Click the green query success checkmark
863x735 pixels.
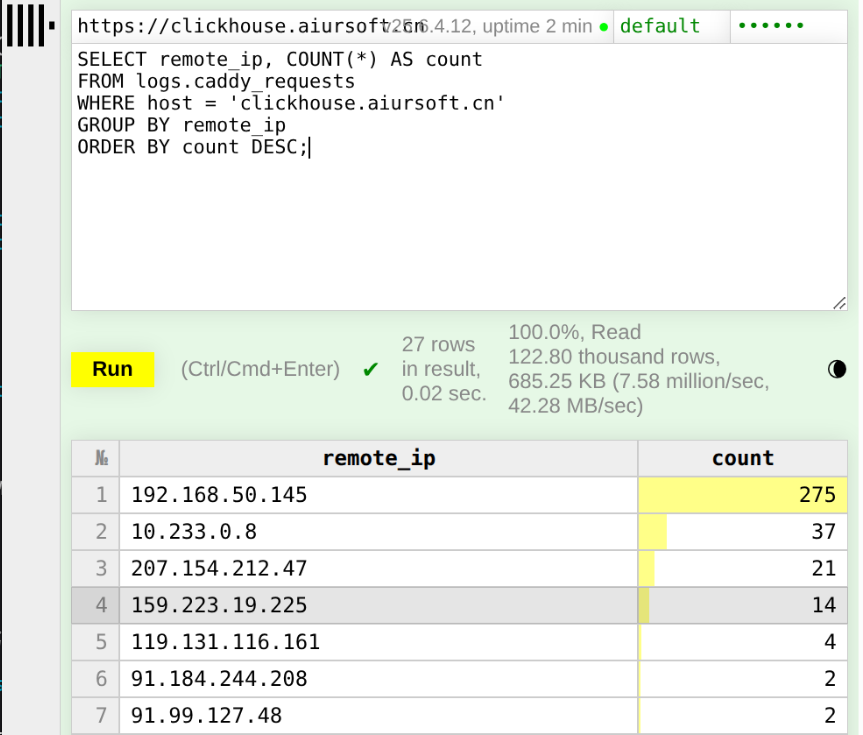click(x=371, y=370)
